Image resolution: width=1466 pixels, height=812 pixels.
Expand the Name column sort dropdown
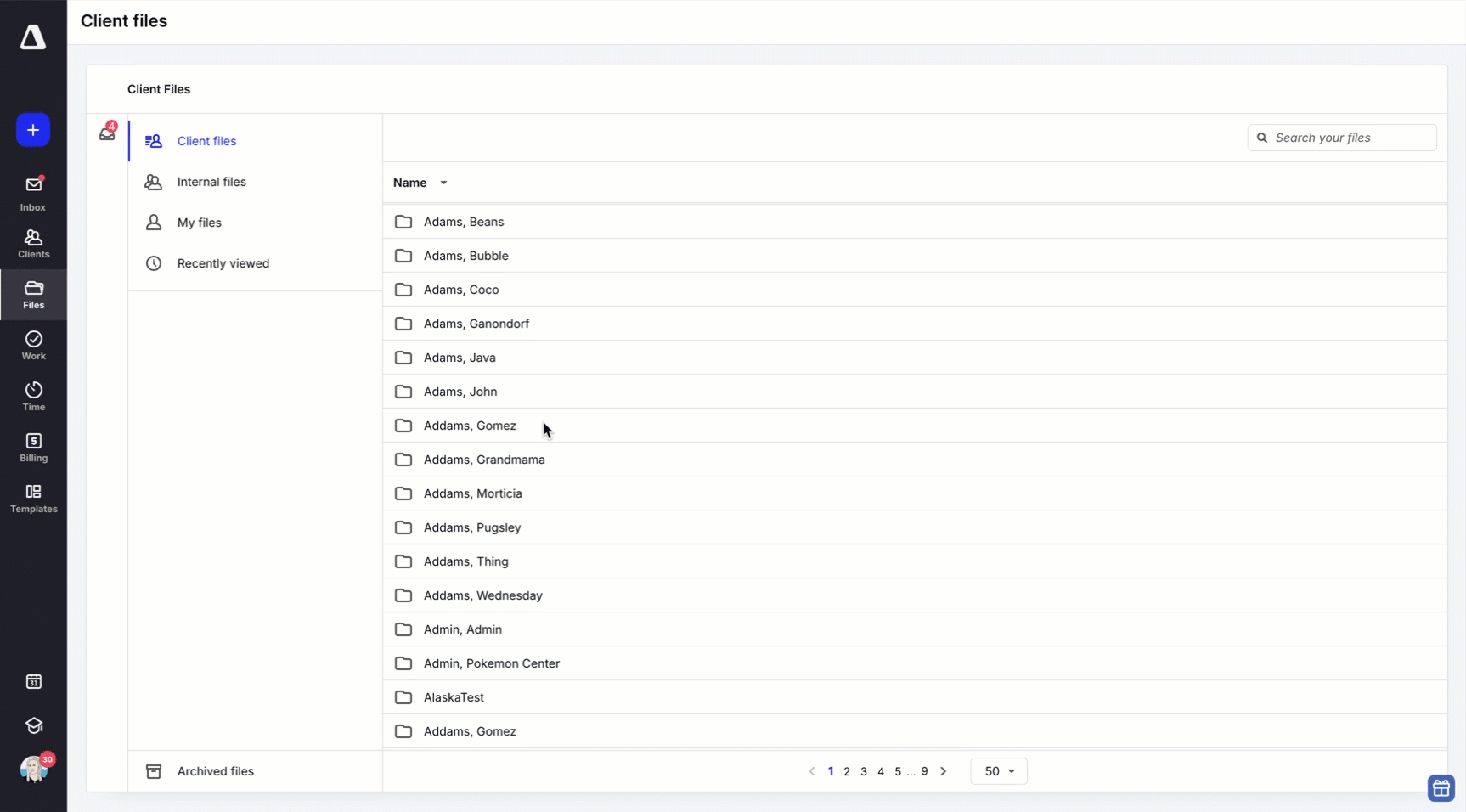(443, 183)
